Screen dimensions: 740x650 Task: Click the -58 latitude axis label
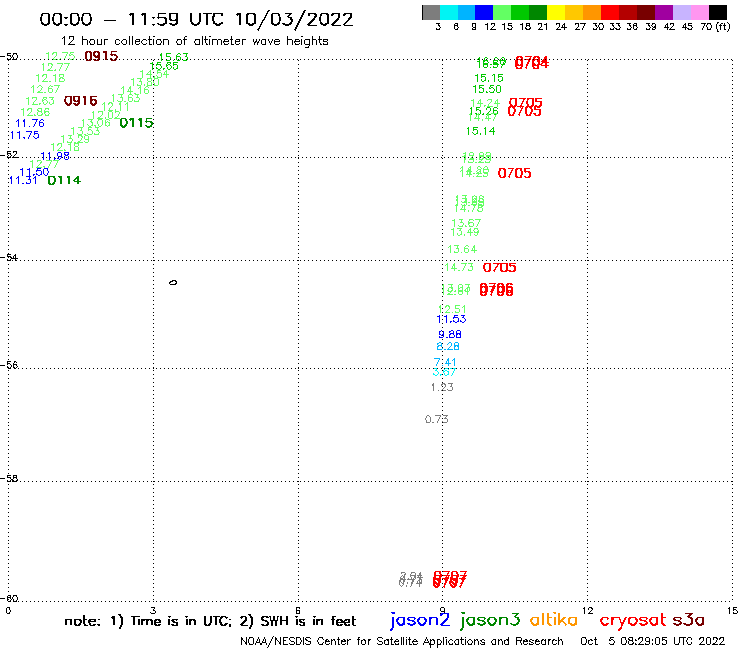[9, 479]
